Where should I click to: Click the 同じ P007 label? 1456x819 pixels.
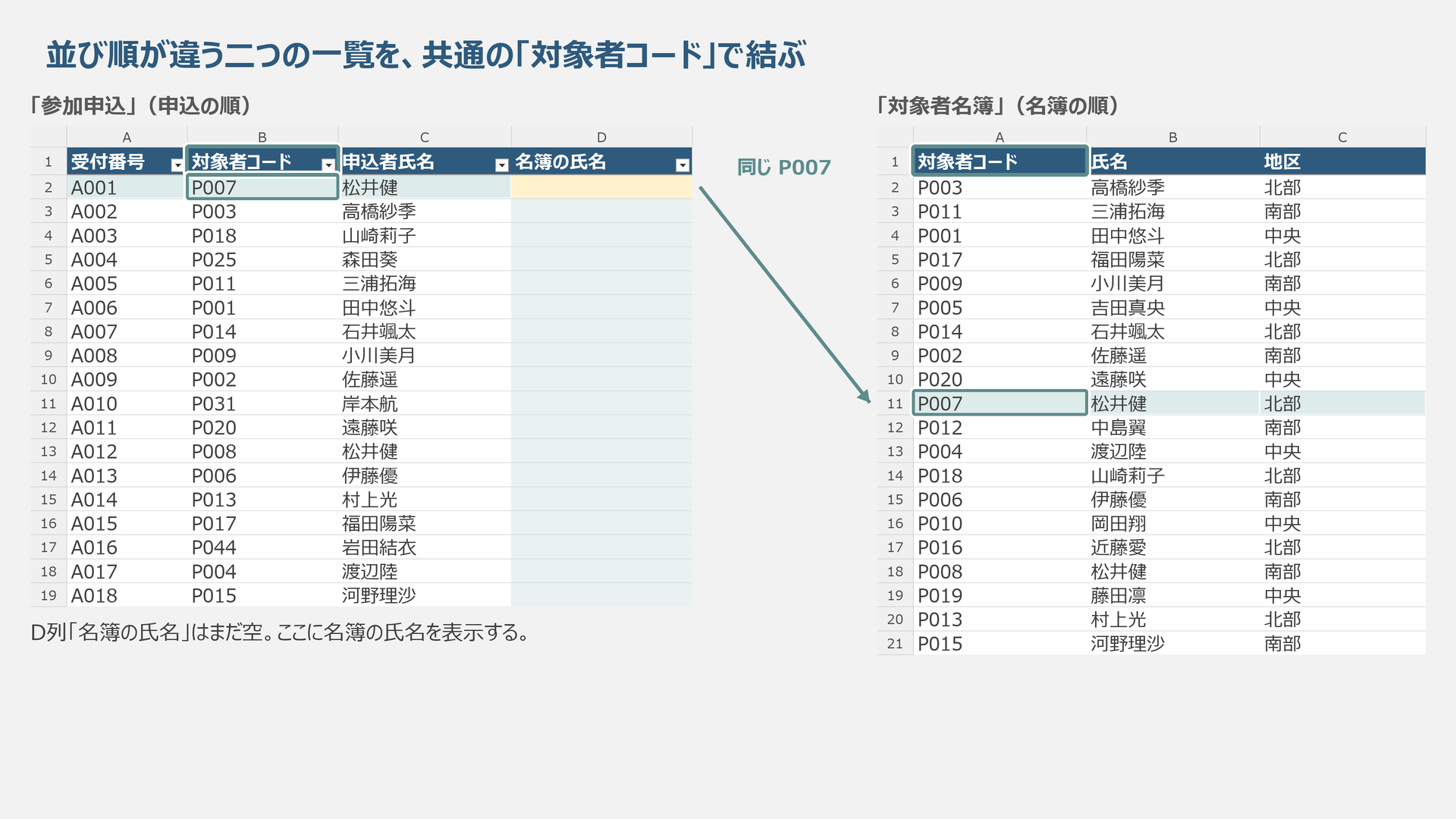click(x=784, y=167)
